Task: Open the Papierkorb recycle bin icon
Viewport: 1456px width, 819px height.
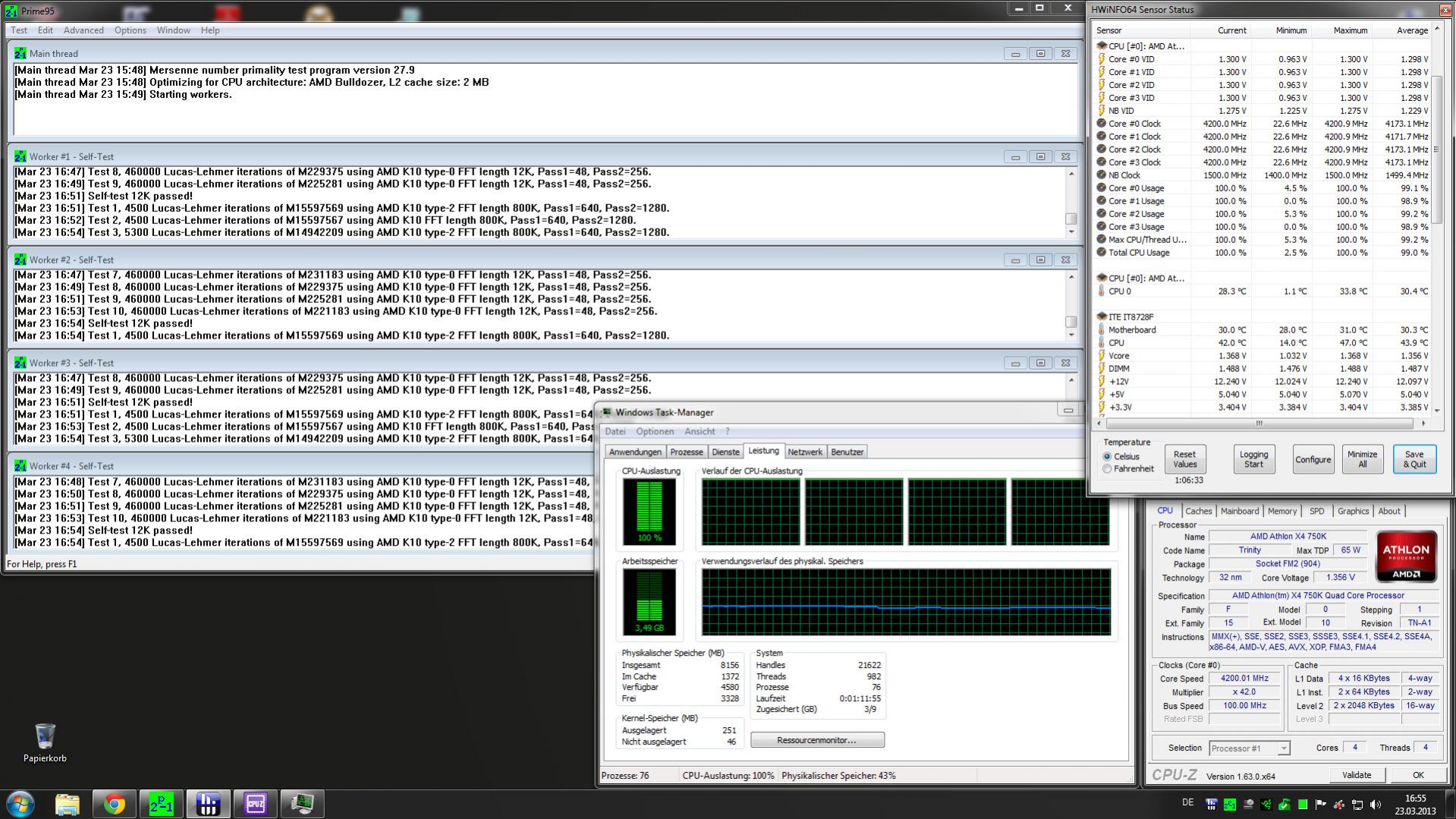Action: coord(45,742)
